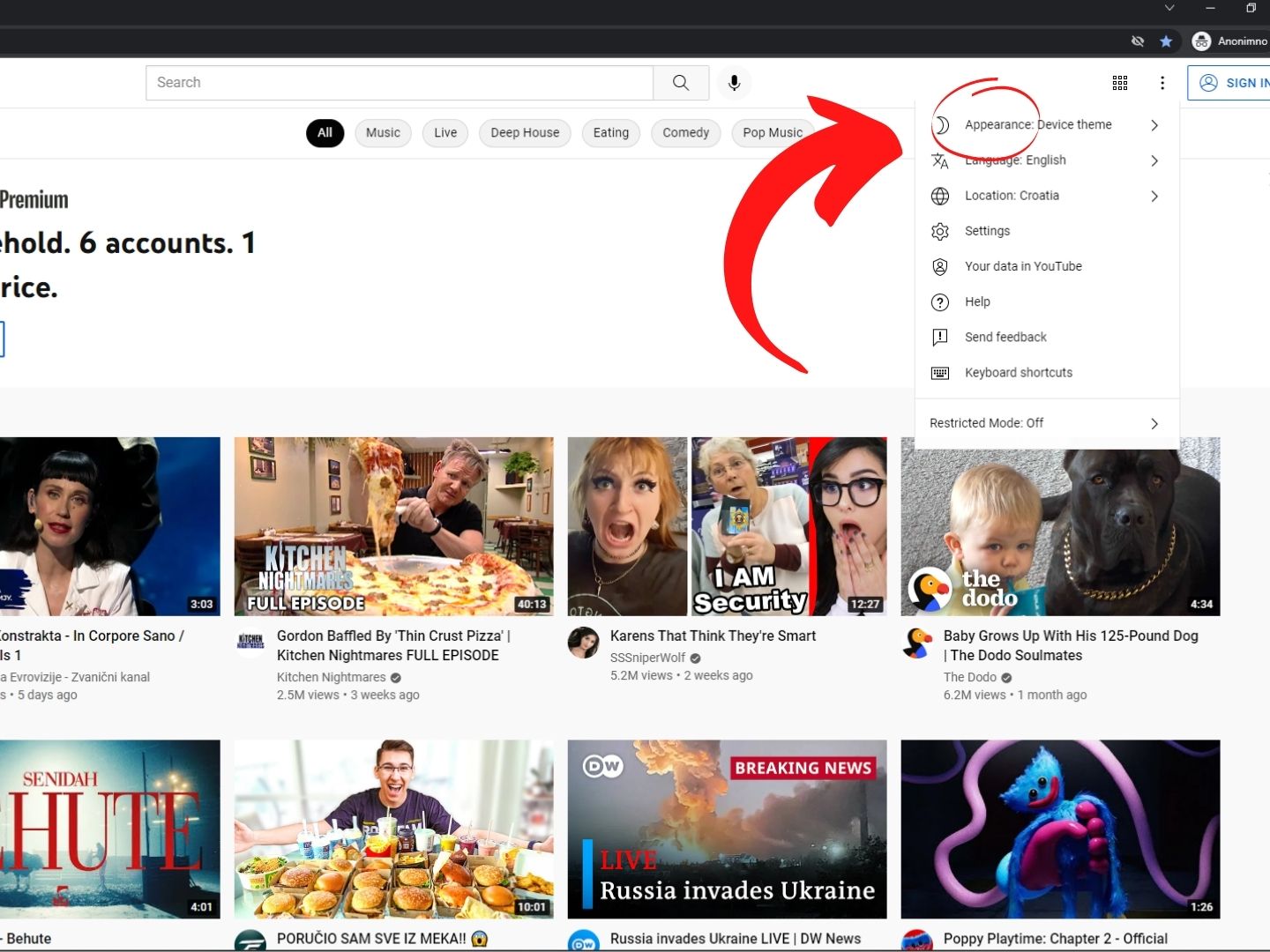
Task: Open Kitchen Nightmares channel avatar
Action: click(250, 642)
